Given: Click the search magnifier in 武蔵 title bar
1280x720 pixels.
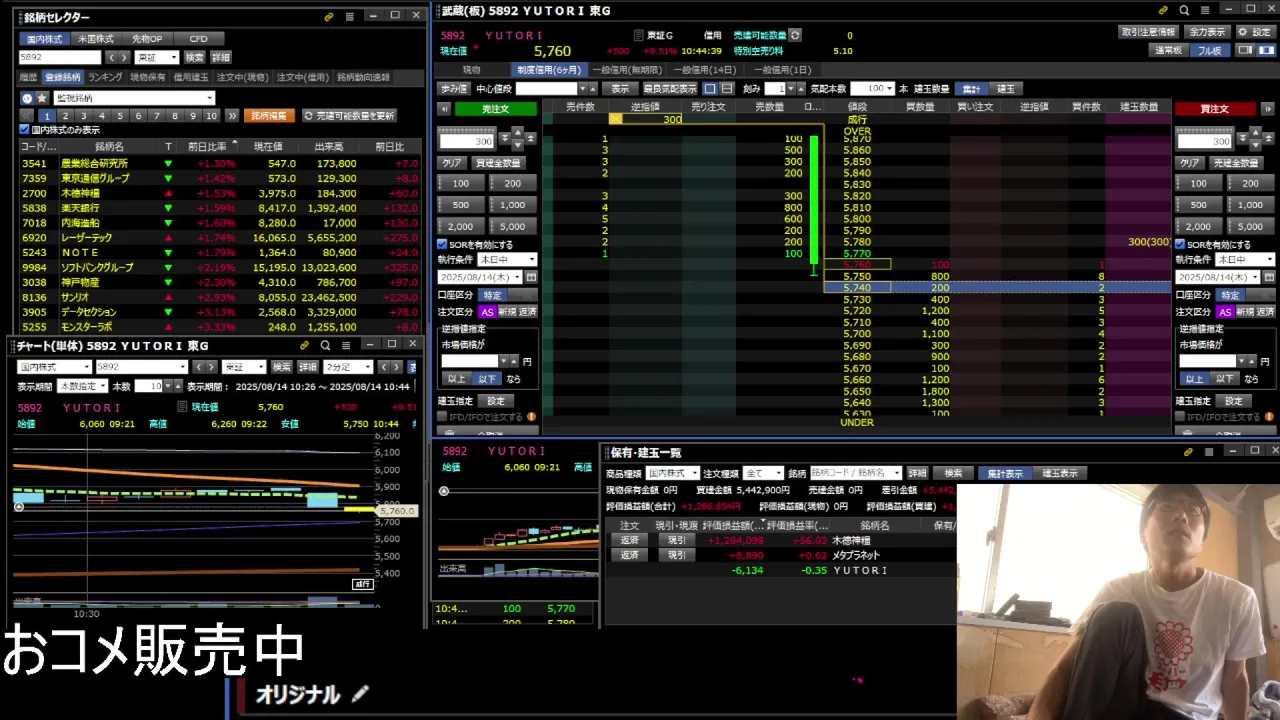Looking at the screenshot, I should (x=1184, y=10).
